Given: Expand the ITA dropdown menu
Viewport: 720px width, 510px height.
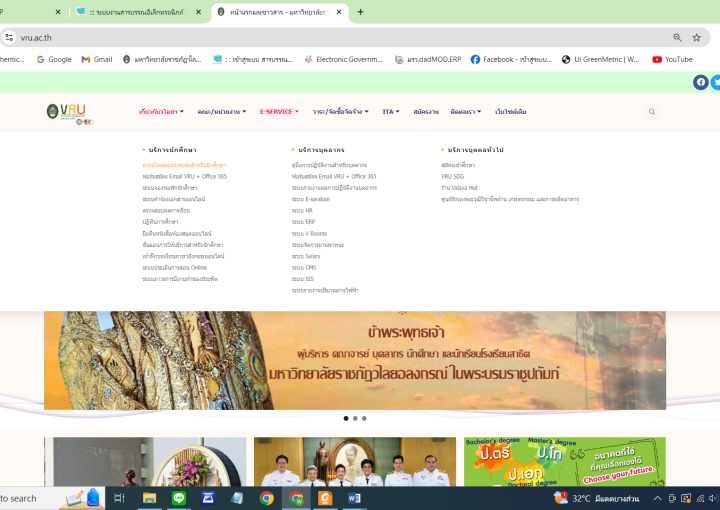Looking at the screenshot, I should click(391, 112).
